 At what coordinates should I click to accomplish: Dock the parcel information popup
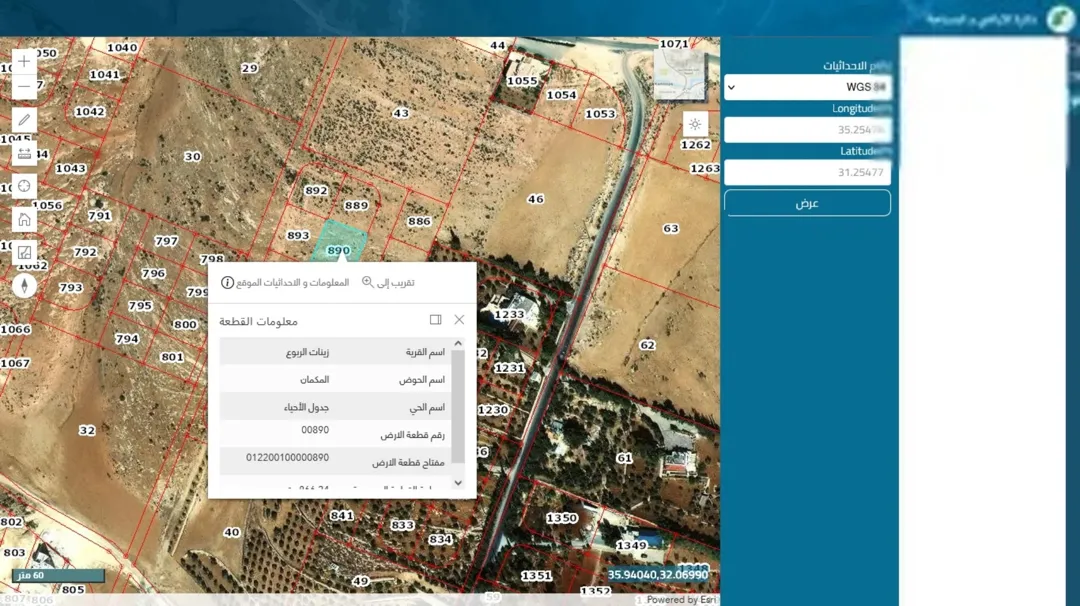pyautogui.click(x=435, y=320)
